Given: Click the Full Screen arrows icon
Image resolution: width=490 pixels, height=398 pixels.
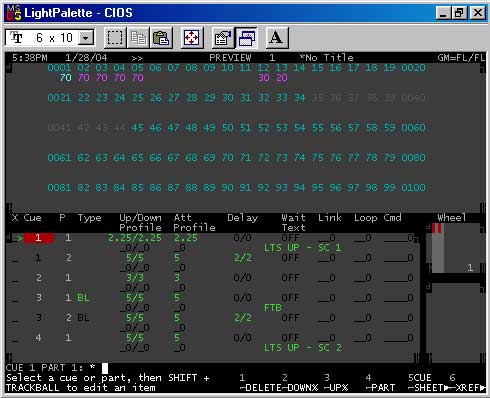Looking at the screenshot, I should tap(192, 38).
